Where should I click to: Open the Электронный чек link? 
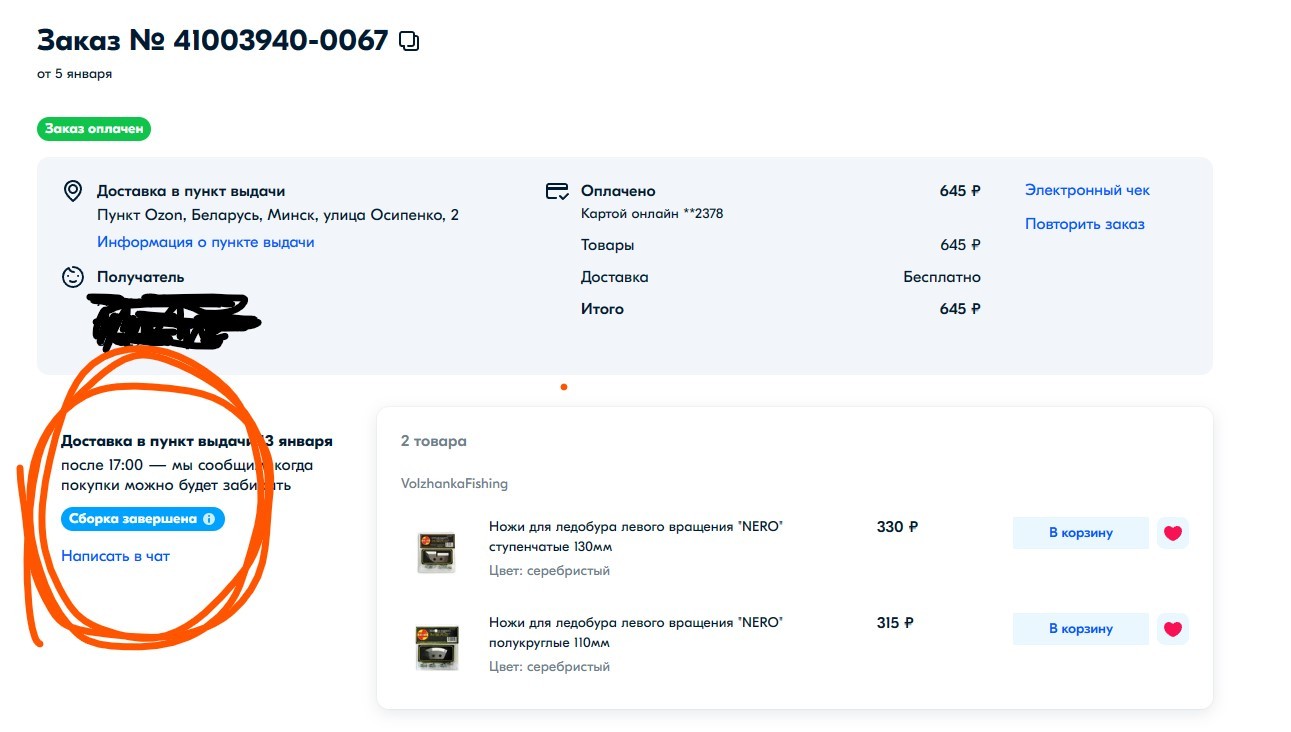click(x=1087, y=190)
